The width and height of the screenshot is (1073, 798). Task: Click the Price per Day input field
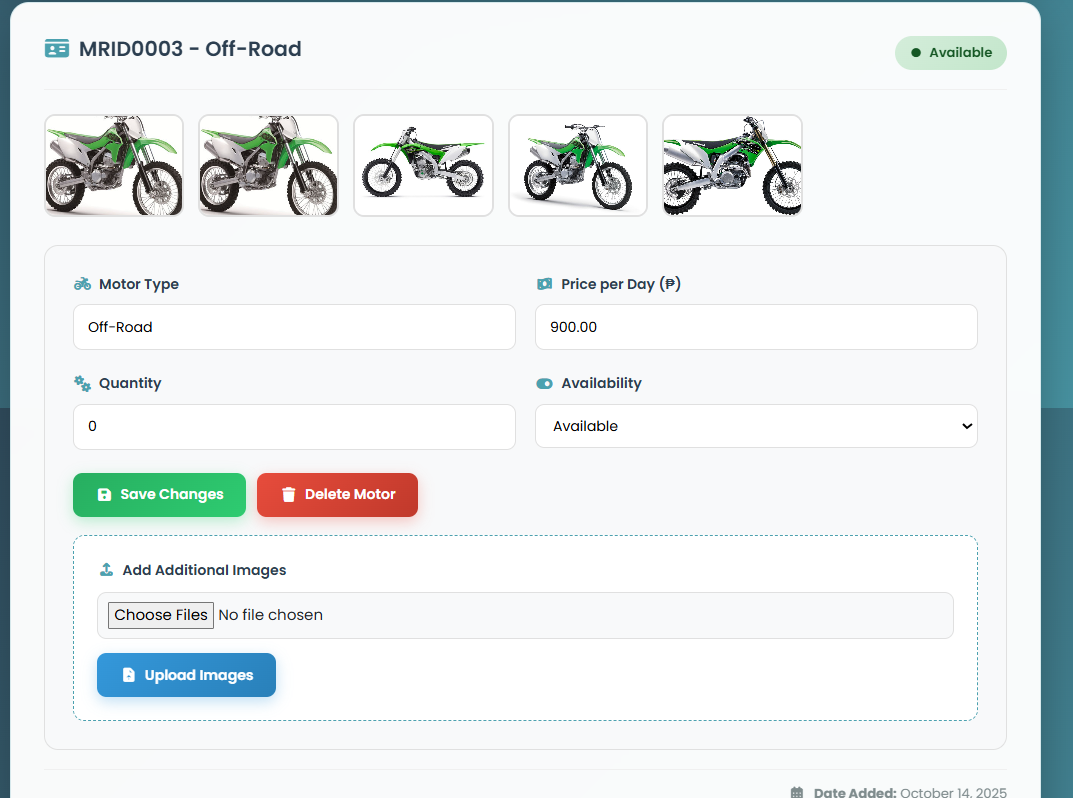click(756, 326)
